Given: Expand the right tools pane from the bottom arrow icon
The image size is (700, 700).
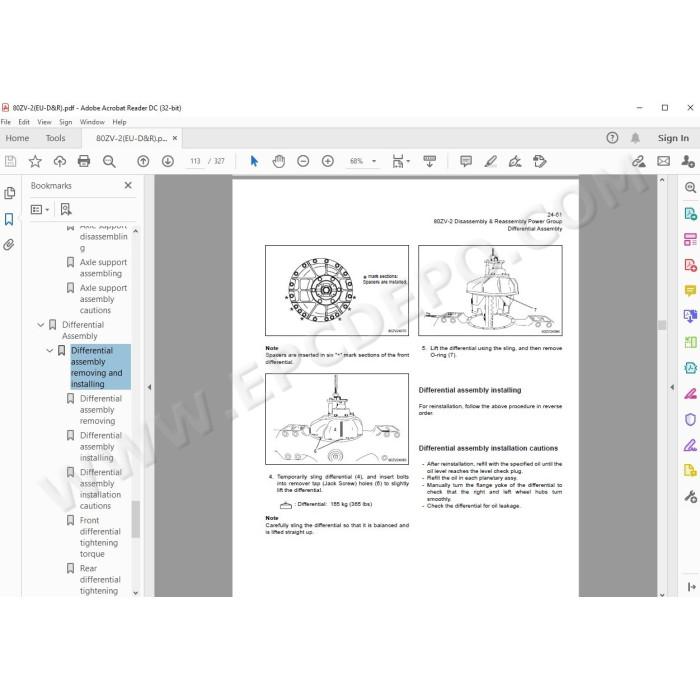Looking at the screenshot, I should pyautogui.click(x=692, y=587).
